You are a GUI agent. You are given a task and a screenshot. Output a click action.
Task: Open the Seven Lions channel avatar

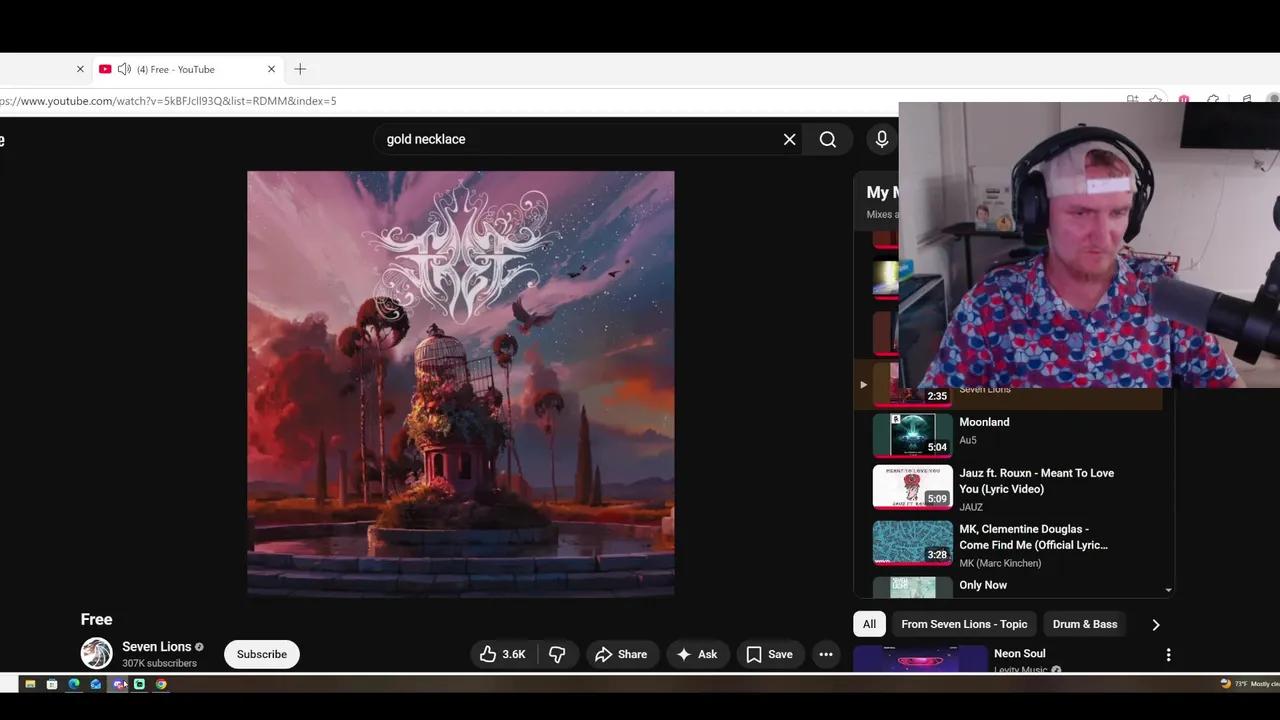pos(97,653)
